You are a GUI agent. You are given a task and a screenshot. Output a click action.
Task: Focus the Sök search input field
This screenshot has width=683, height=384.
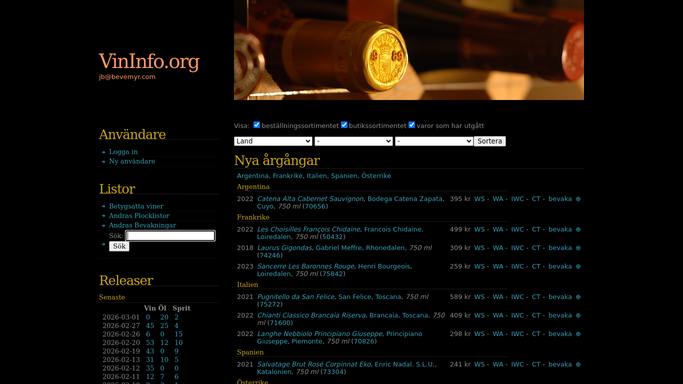(x=170, y=236)
